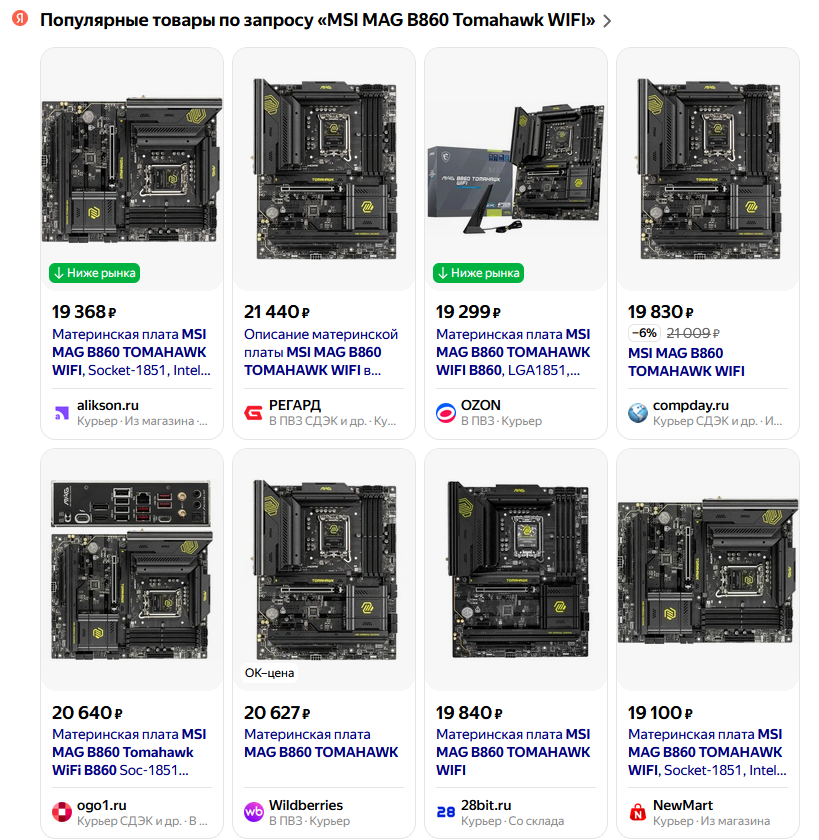Open the popular products heading for MSI MAG B860
Image resolution: width=819 pixels, height=840 pixels.
(318, 20)
